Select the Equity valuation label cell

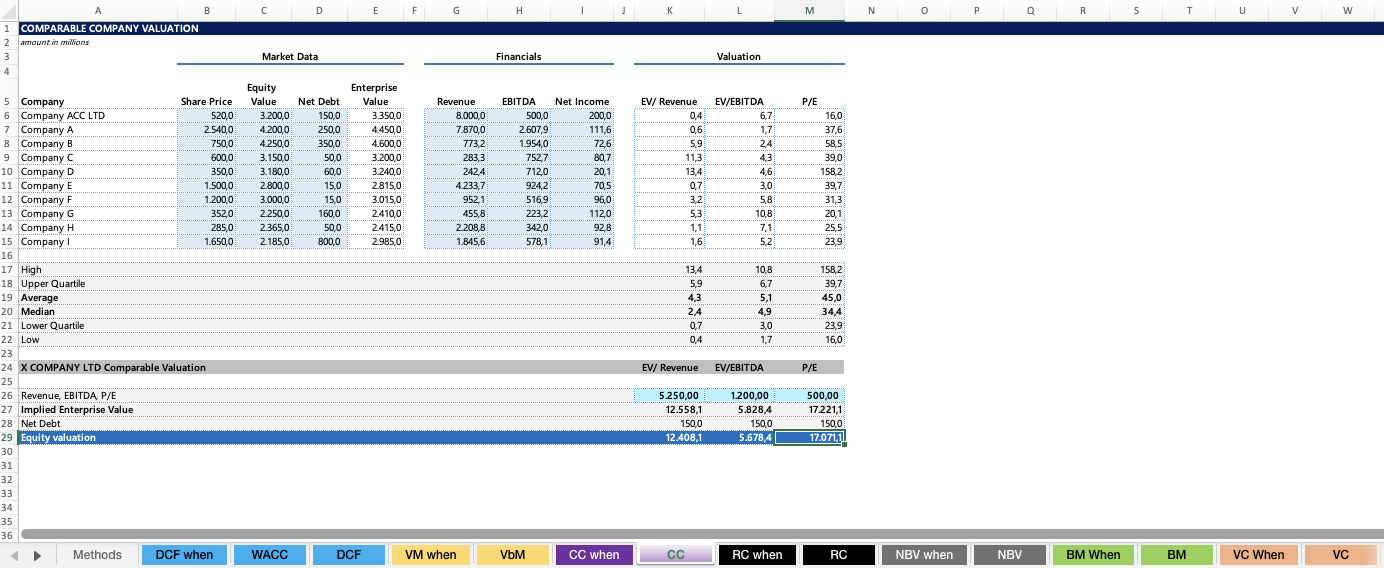pos(97,438)
